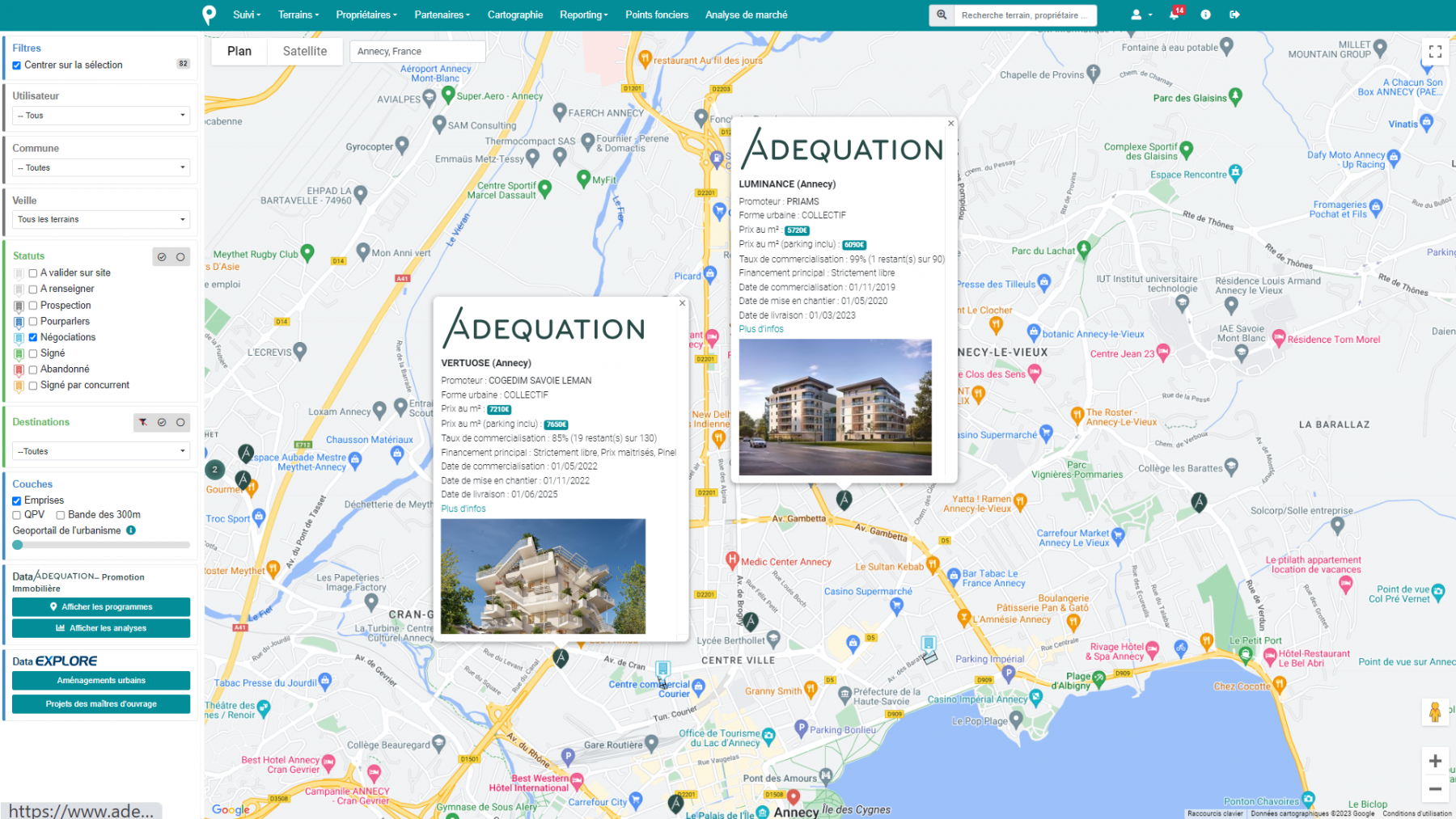1456x819 pixels.
Task: Click the cluster marker labeled 2
Action: (x=214, y=469)
